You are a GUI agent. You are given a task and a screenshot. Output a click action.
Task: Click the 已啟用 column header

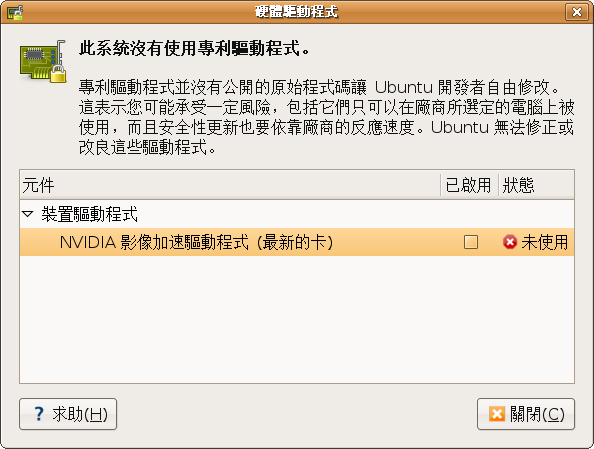coord(469,185)
